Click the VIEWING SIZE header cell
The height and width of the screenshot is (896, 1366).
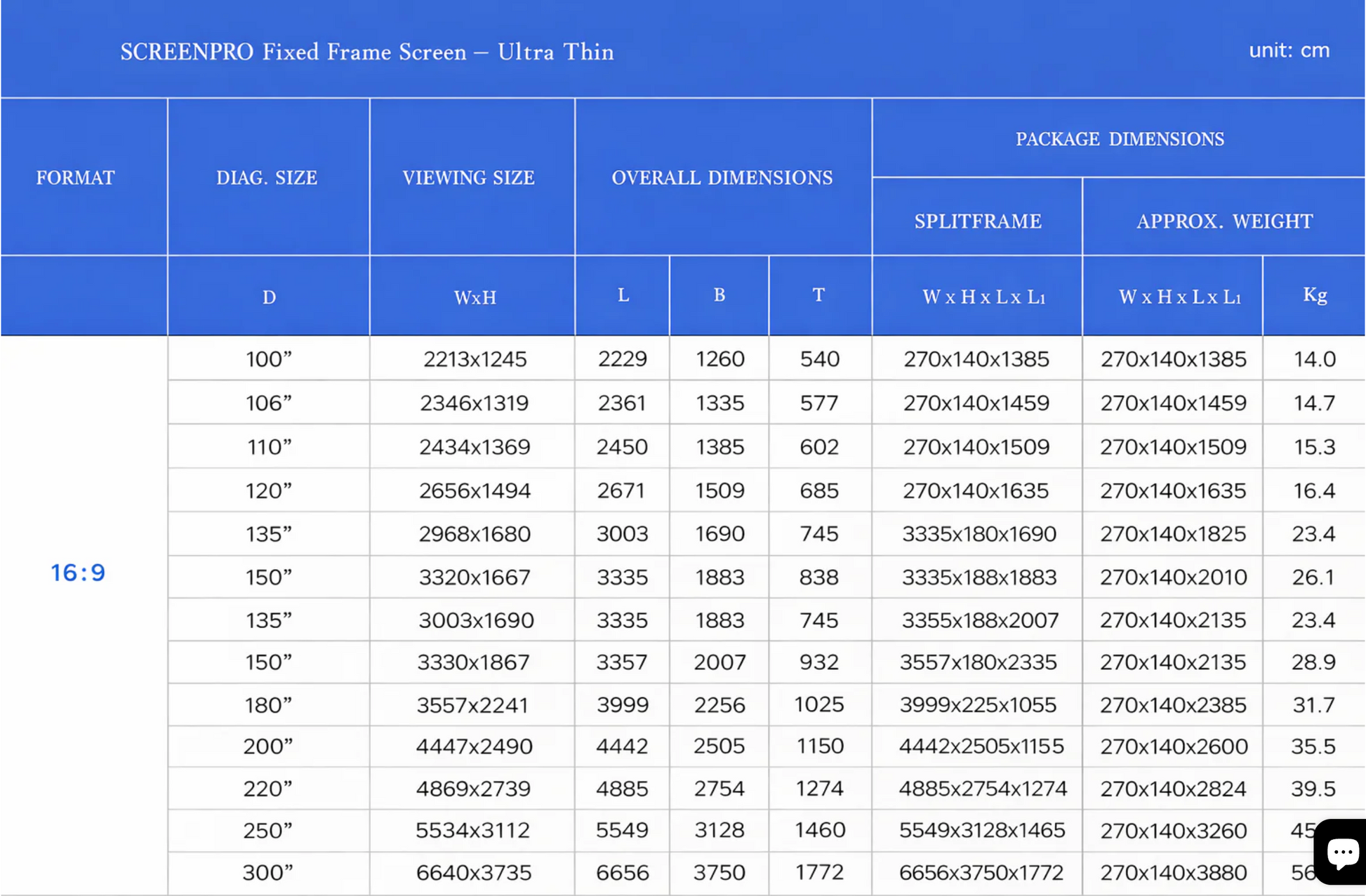click(x=468, y=178)
